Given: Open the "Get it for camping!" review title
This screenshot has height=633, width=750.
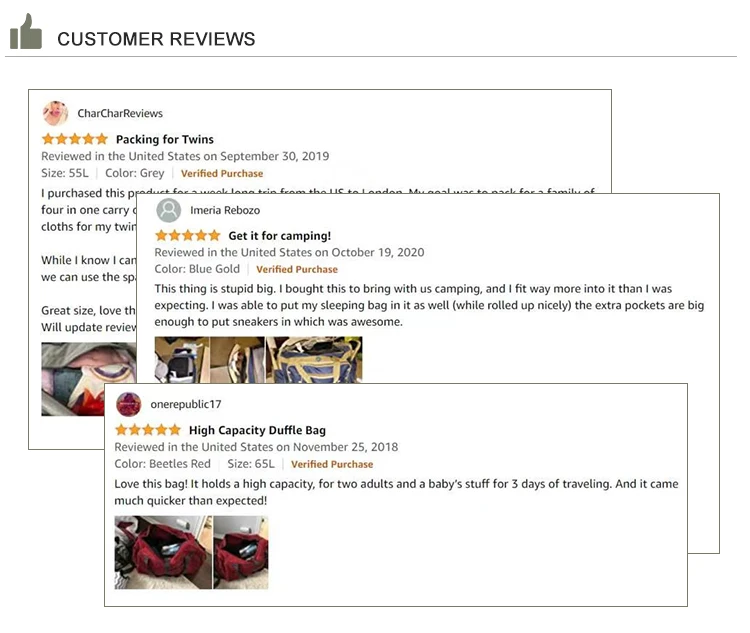Looking at the screenshot, I should [280, 236].
